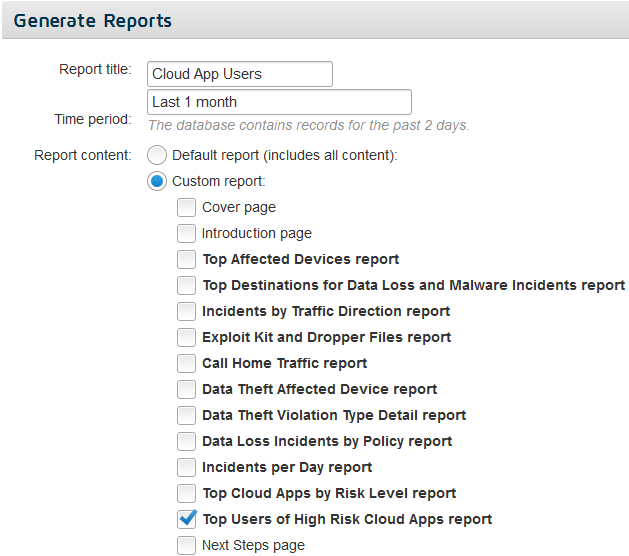Select the Default report radio button
Viewport: 629px width, 556px height.
(x=157, y=155)
